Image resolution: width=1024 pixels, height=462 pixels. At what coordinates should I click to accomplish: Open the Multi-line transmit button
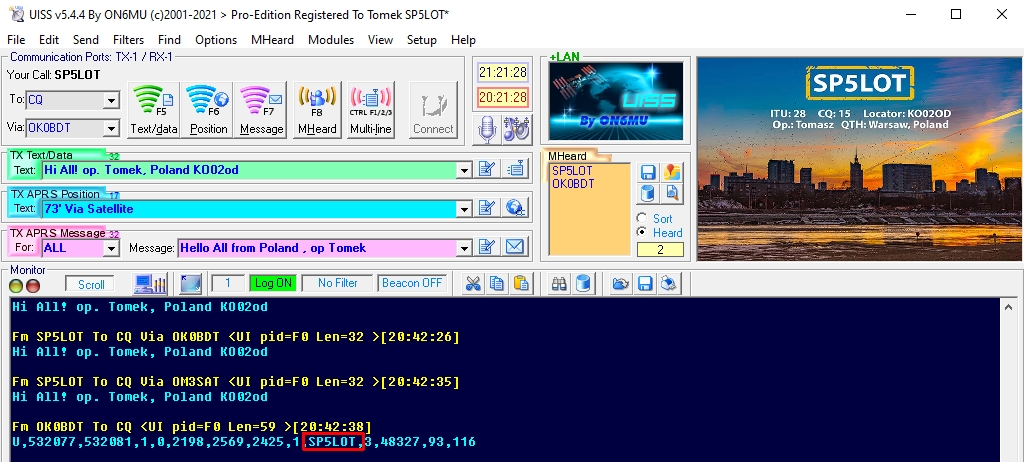click(371, 110)
